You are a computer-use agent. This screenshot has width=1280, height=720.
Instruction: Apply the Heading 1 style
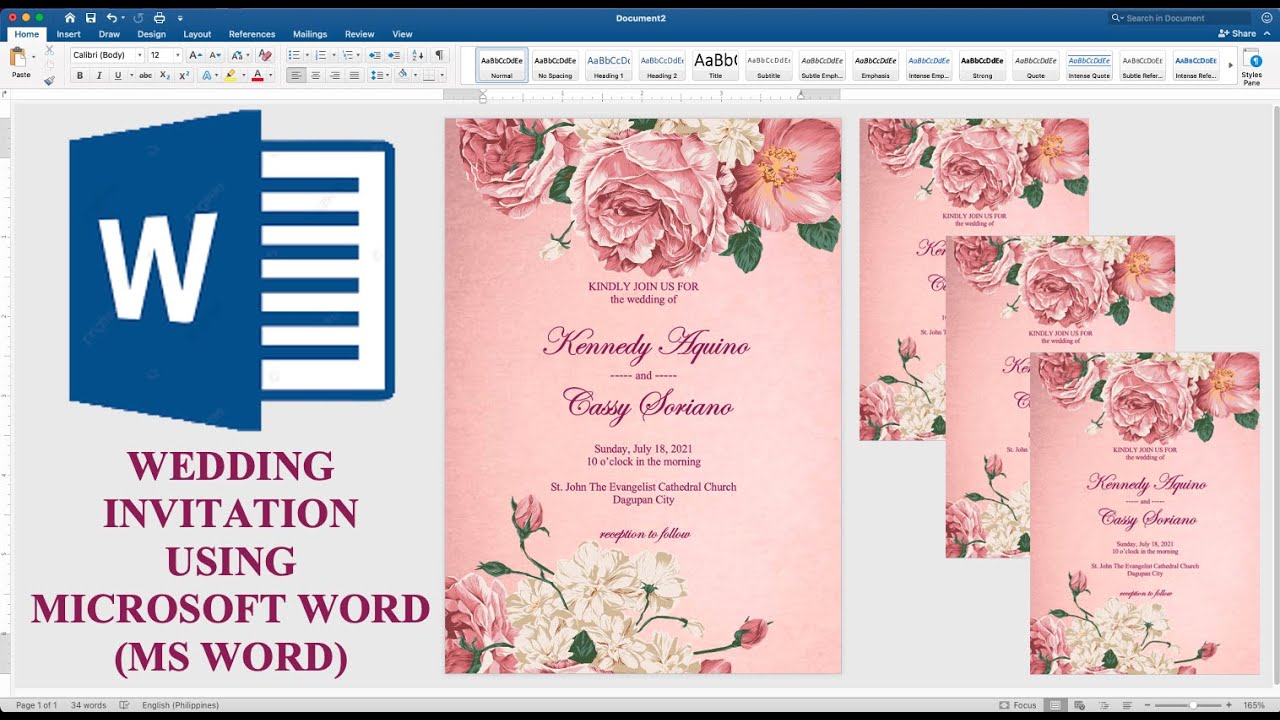click(608, 66)
